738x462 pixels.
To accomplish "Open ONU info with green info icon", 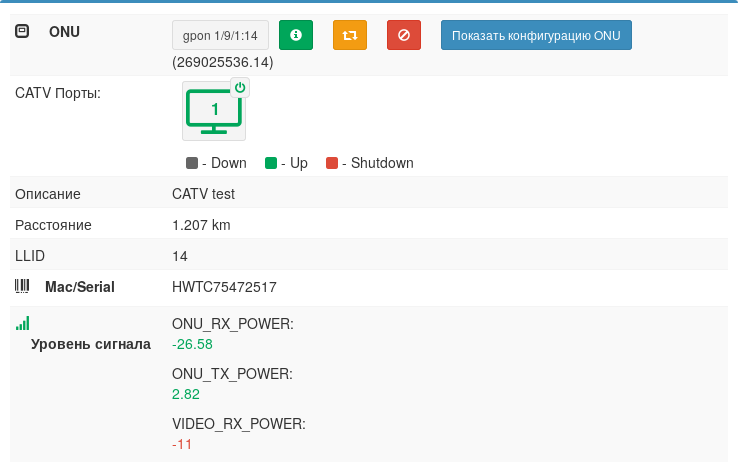I will [x=295, y=35].
